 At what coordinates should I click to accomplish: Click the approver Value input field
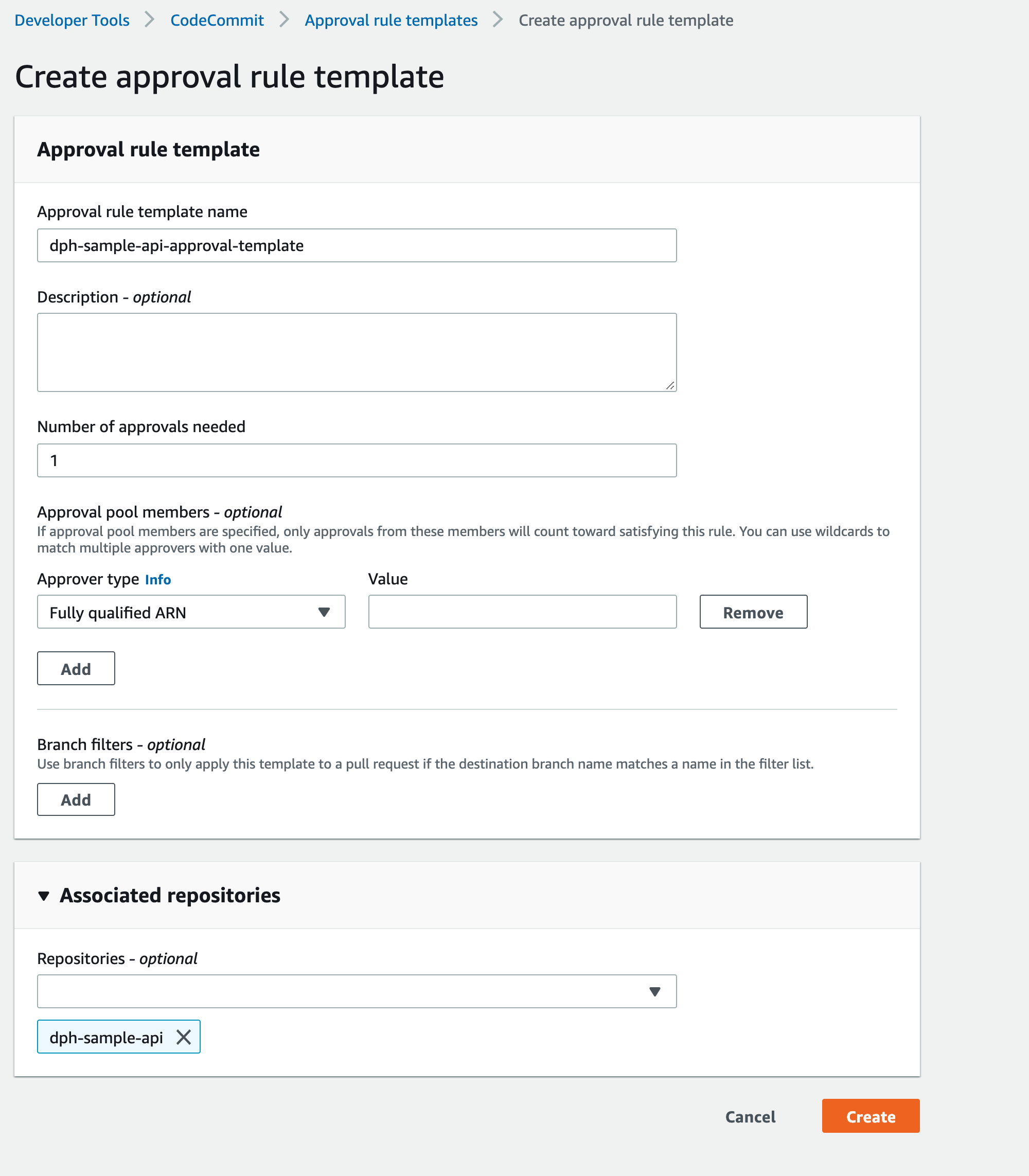pyautogui.click(x=522, y=612)
